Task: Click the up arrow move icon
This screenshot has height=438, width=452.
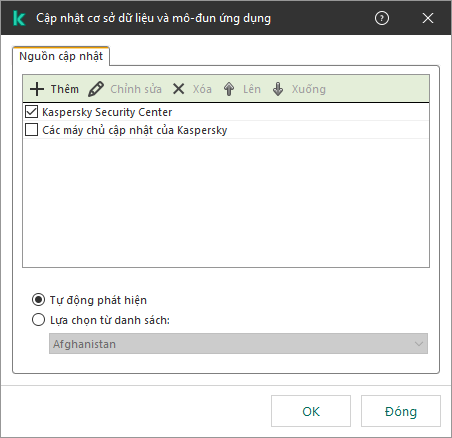Action: tap(229, 89)
